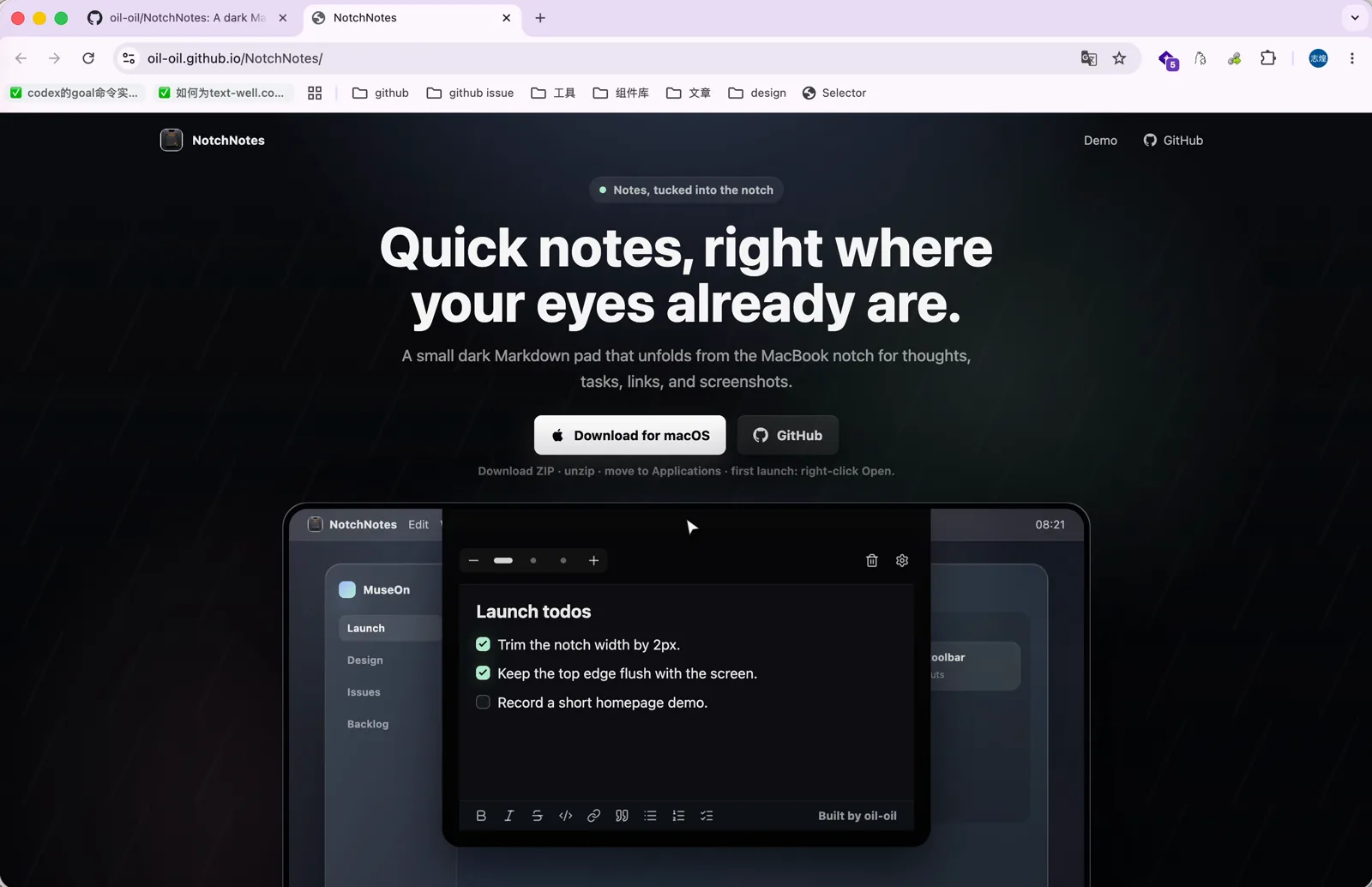Open the 如何为text-well bookmark
The image size is (1372, 887).
click(221, 93)
